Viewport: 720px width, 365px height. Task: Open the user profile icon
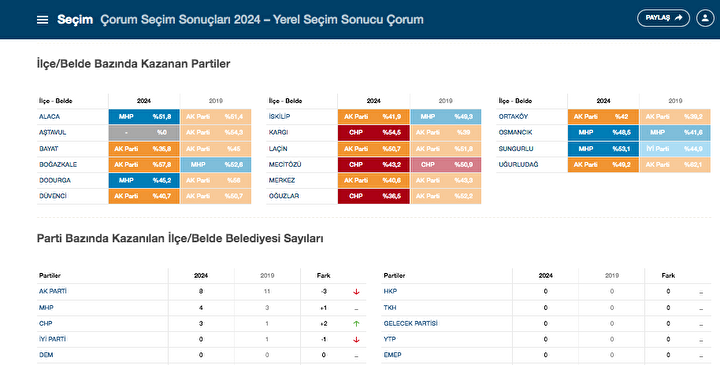pyautogui.click(x=705, y=18)
